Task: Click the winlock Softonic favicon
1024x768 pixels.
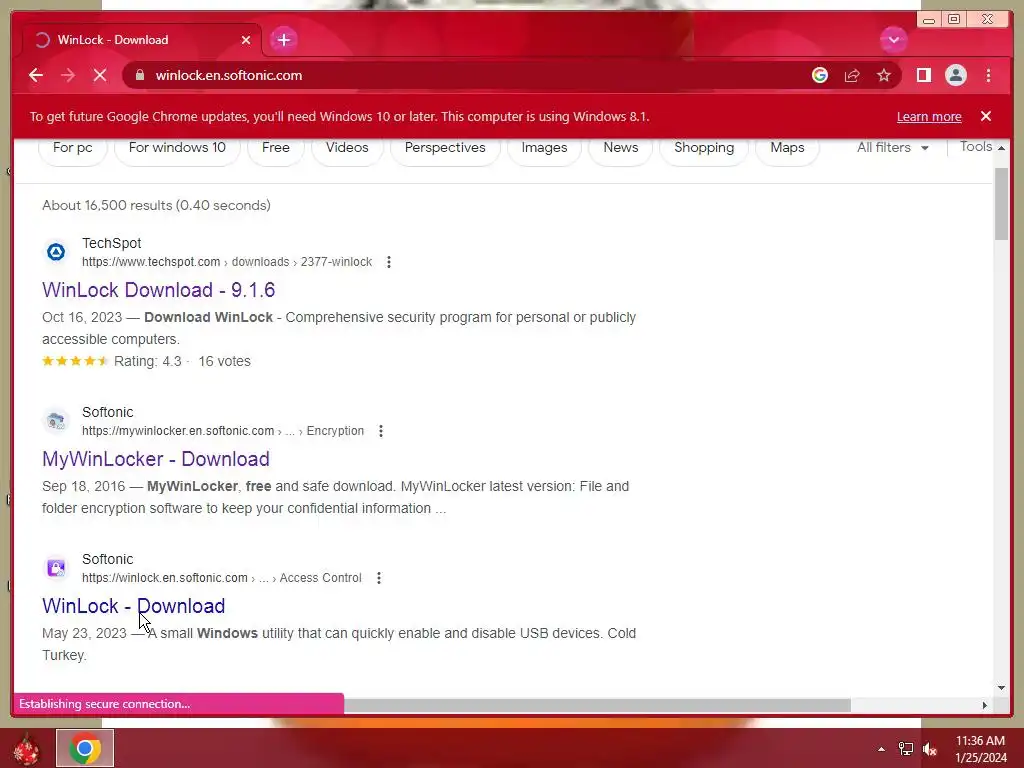Action: 56,568
